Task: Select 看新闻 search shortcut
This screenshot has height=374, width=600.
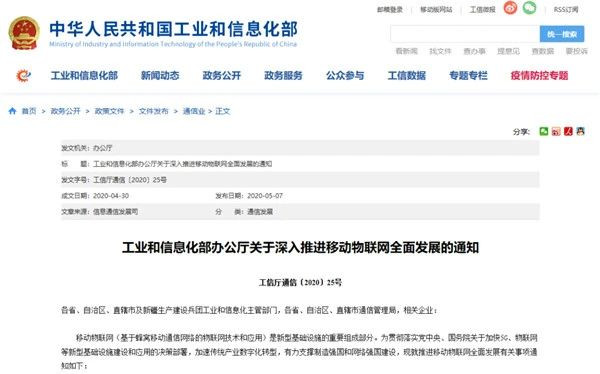Action: pyautogui.click(x=406, y=51)
